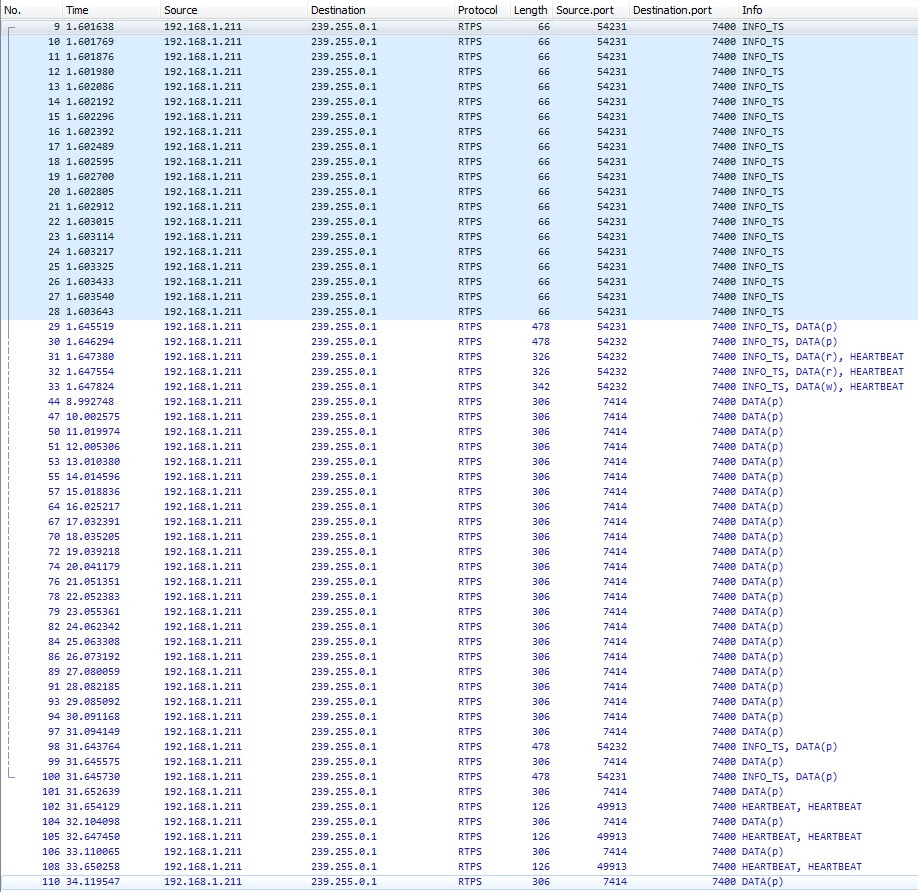Sort by the Protocol column header

coord(482,10)
